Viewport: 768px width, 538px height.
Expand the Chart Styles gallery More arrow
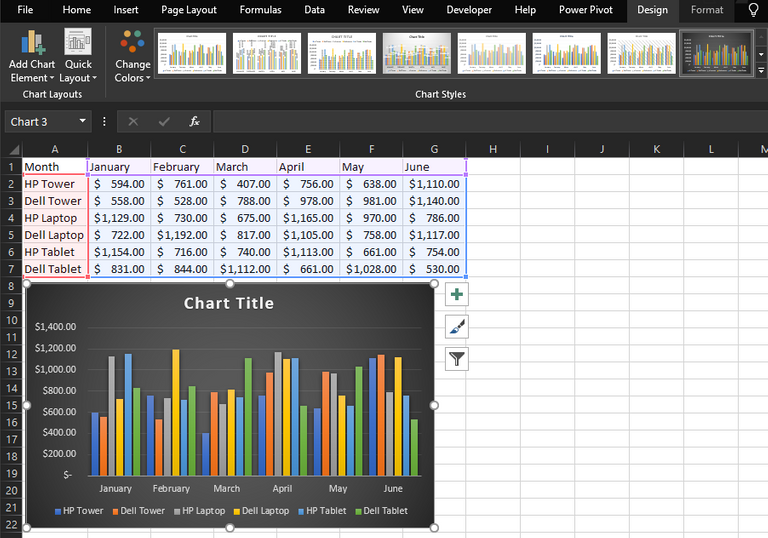(761, 71)
